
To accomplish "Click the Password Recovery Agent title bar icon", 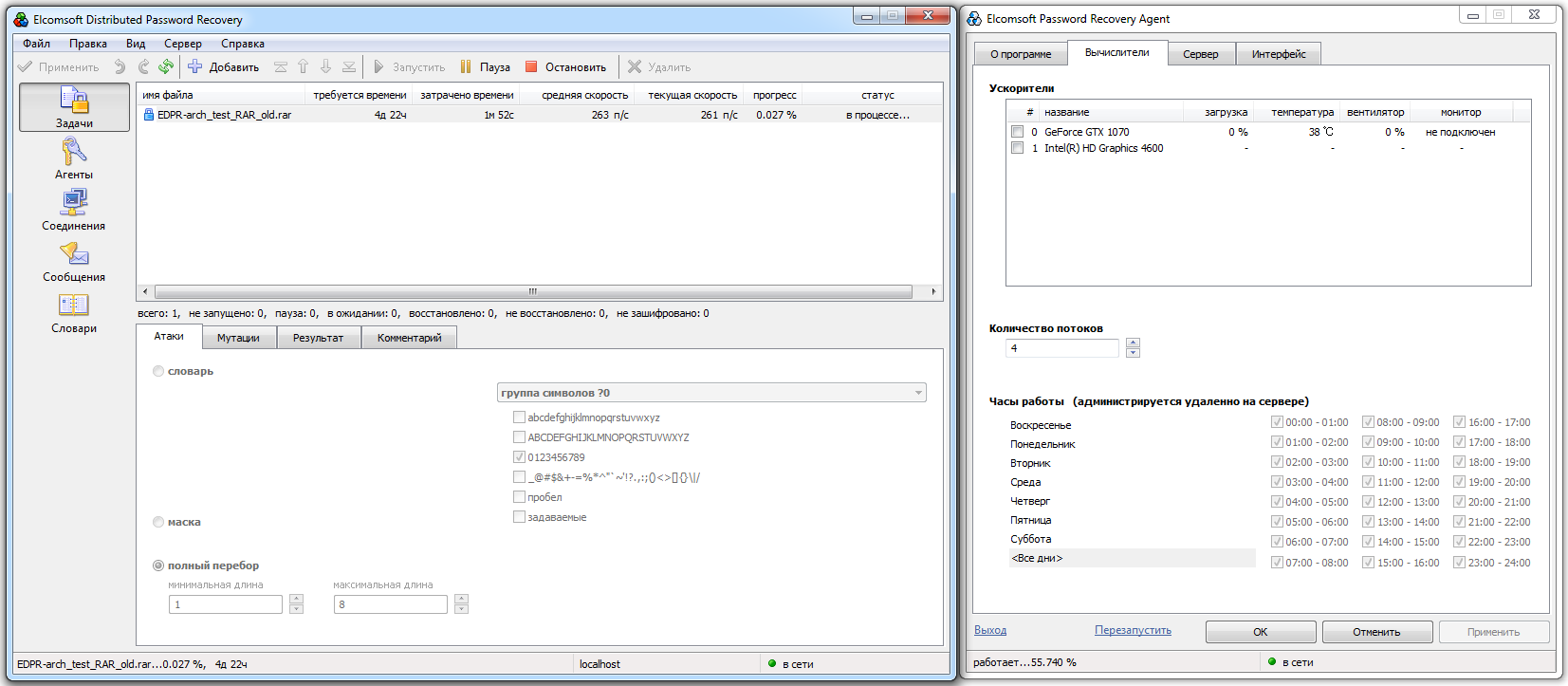I will pos(974,19).
